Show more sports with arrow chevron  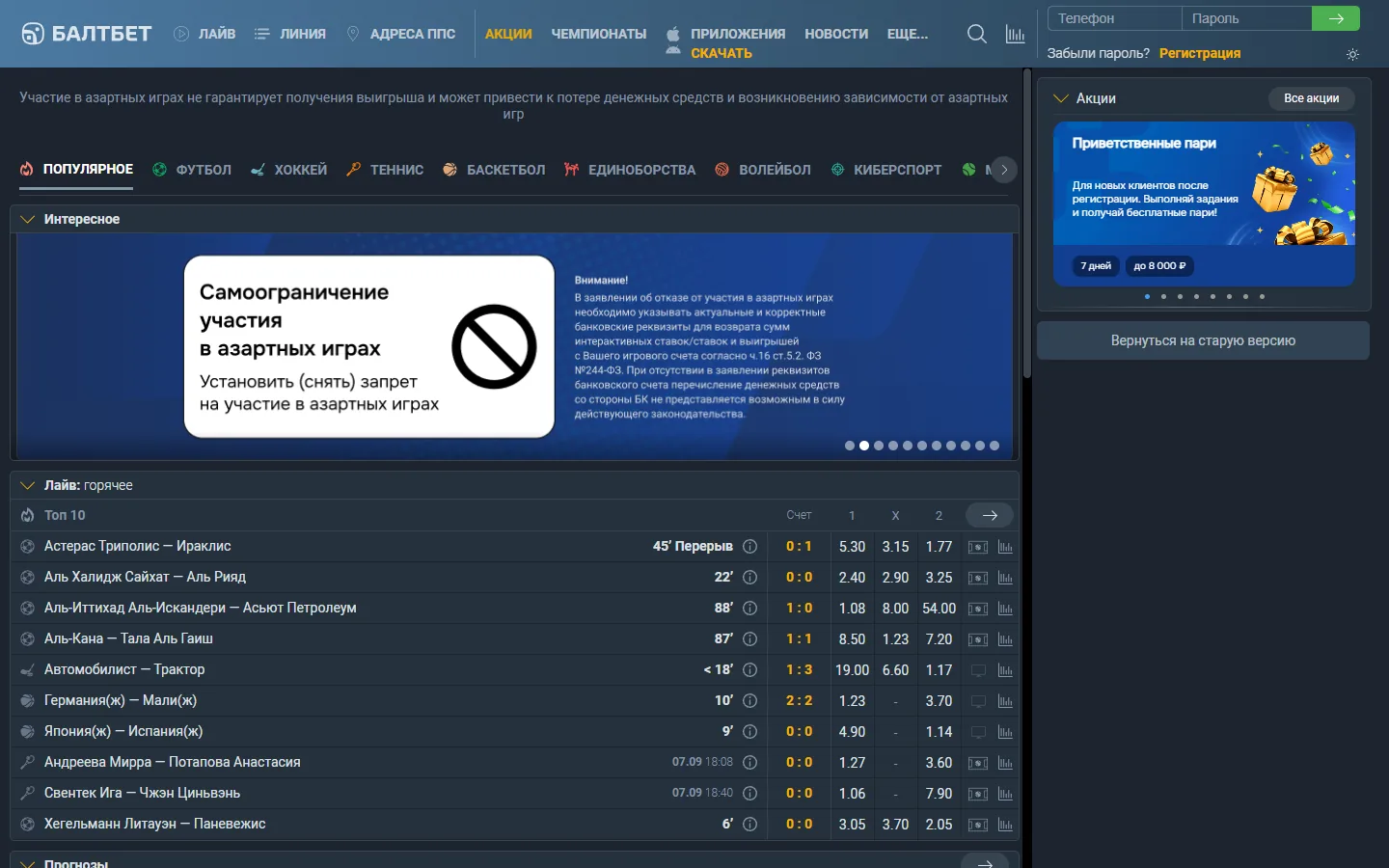[1004, 170]
